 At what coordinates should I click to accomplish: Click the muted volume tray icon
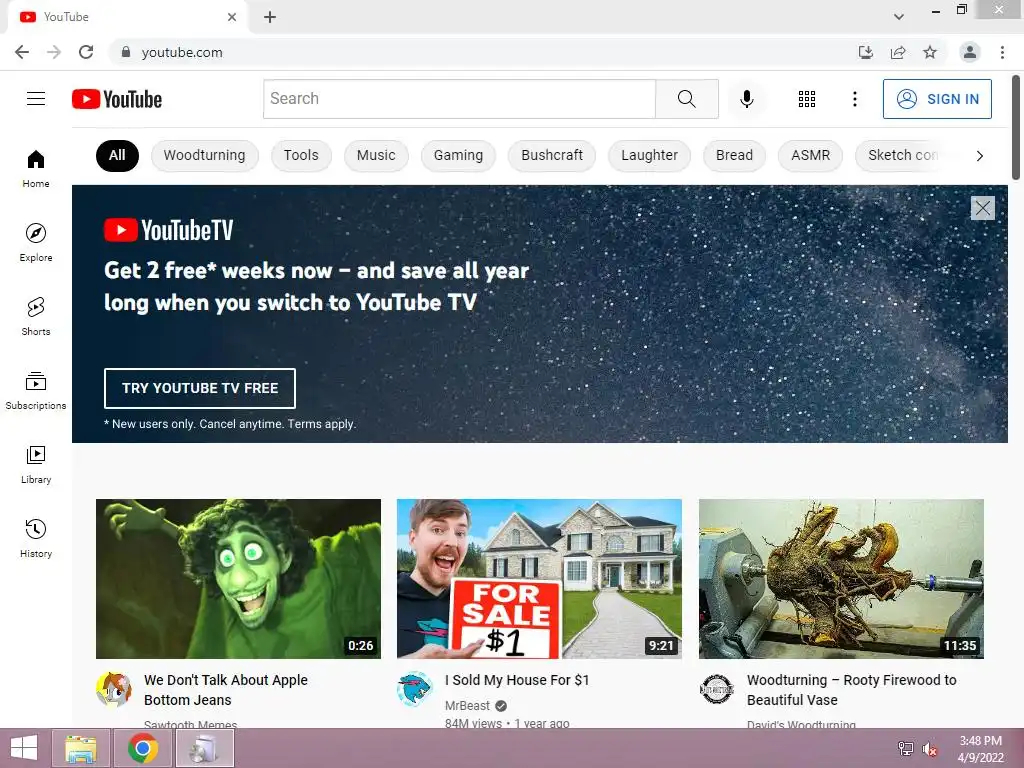[x=930, y=749]
